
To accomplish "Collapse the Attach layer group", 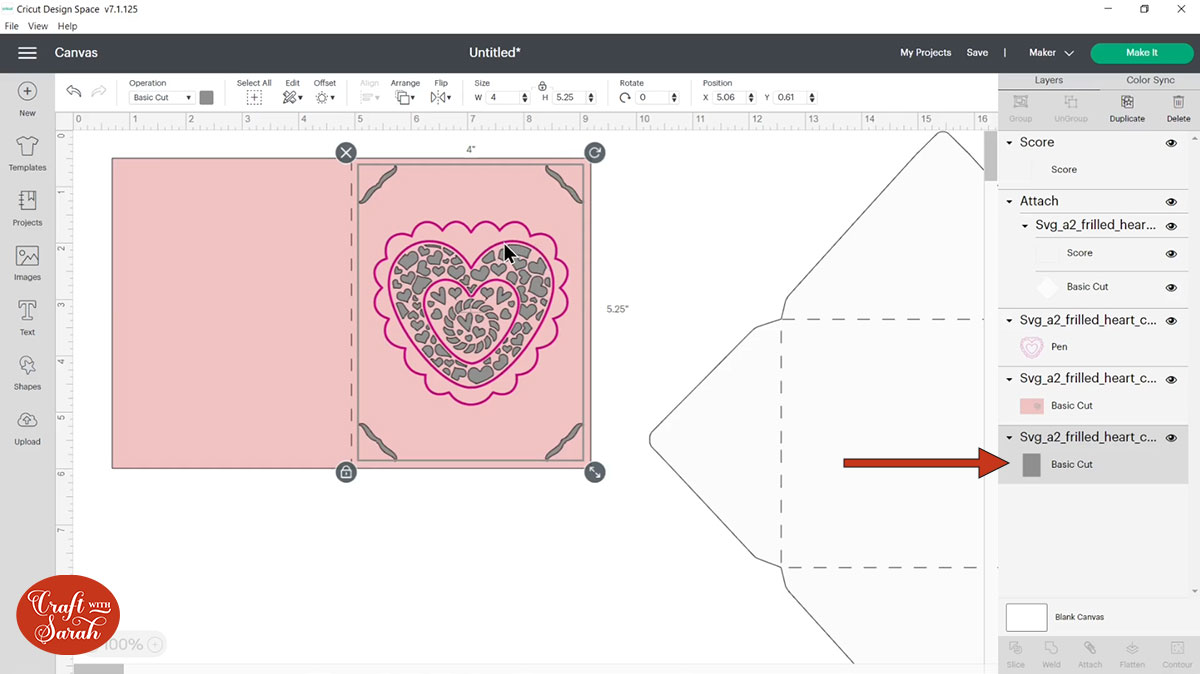I will point(1010,202).
